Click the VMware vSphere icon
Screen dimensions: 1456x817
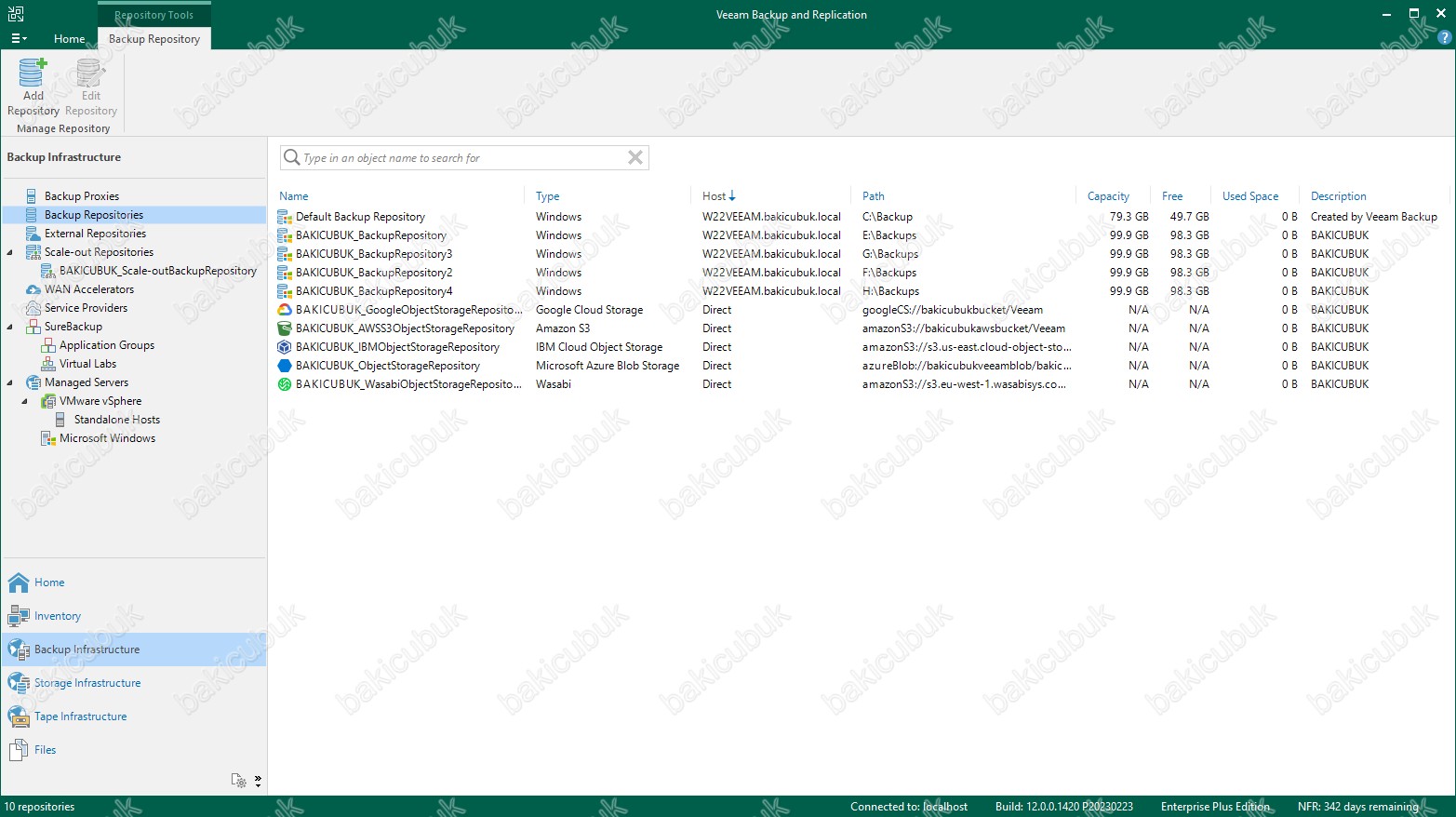(x=48, y=401)
